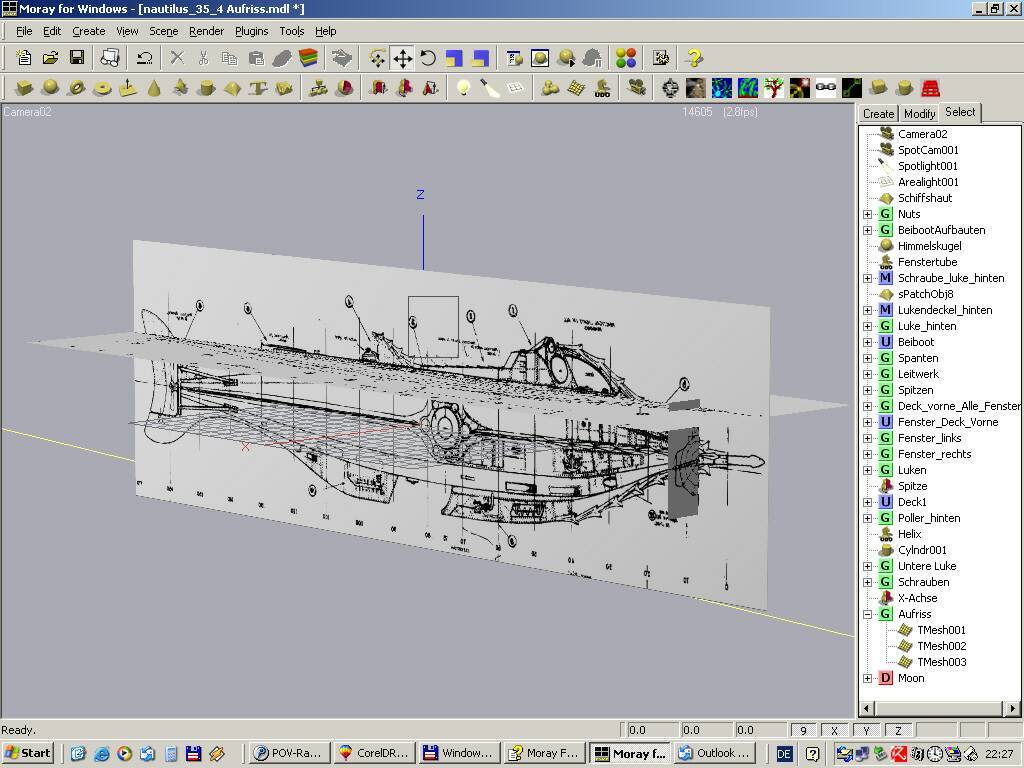Select TMesh002 in the object tree
The image size is (1024, 768).
[941, 646]
